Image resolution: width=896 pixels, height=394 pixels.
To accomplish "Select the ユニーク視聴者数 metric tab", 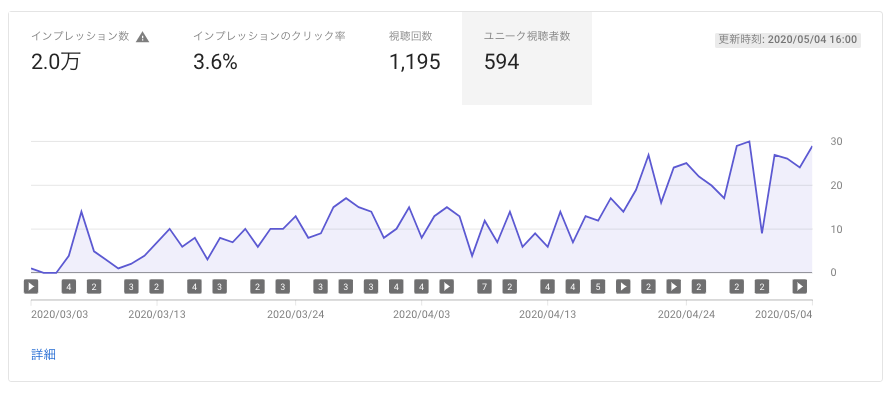I will (x=527, y=58).
